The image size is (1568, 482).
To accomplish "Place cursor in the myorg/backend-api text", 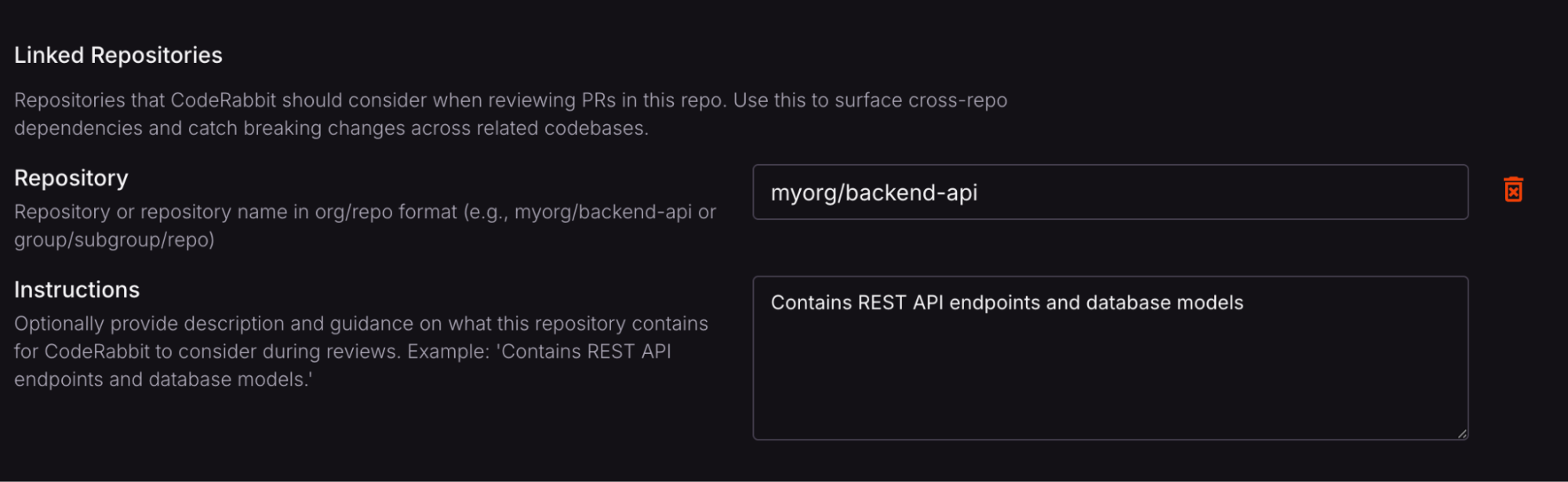I will pyautogui.click(x=874, y=193).
